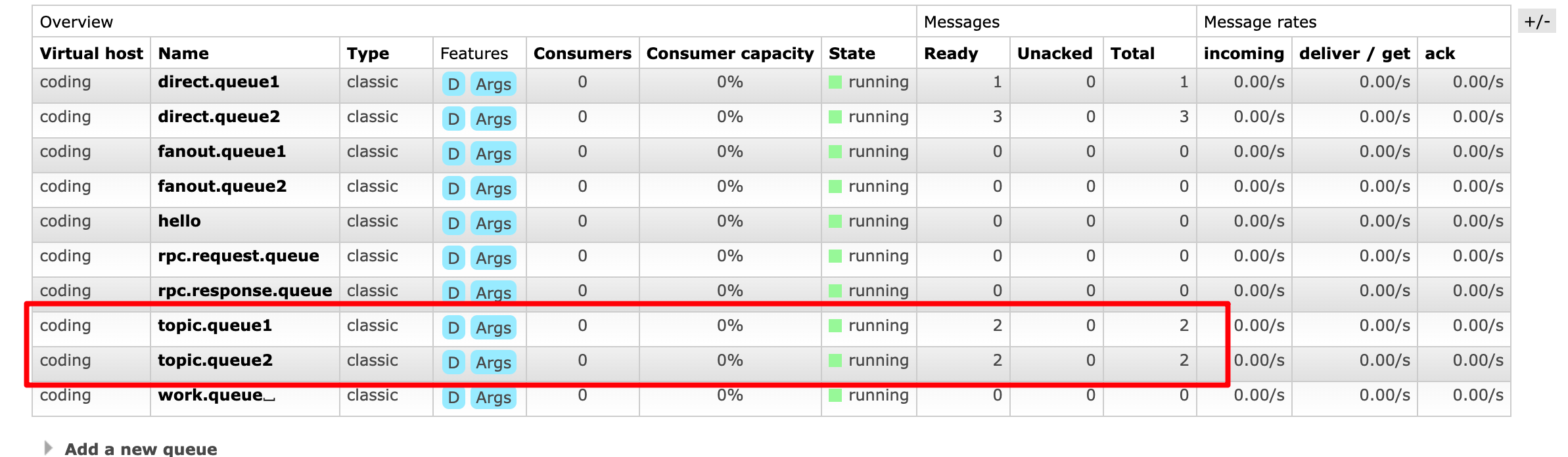Sort queues by Consumers column
Image resolution: width=1568 pixels, height=457 pixels.
pyautogui.click(x=582, y=53)
